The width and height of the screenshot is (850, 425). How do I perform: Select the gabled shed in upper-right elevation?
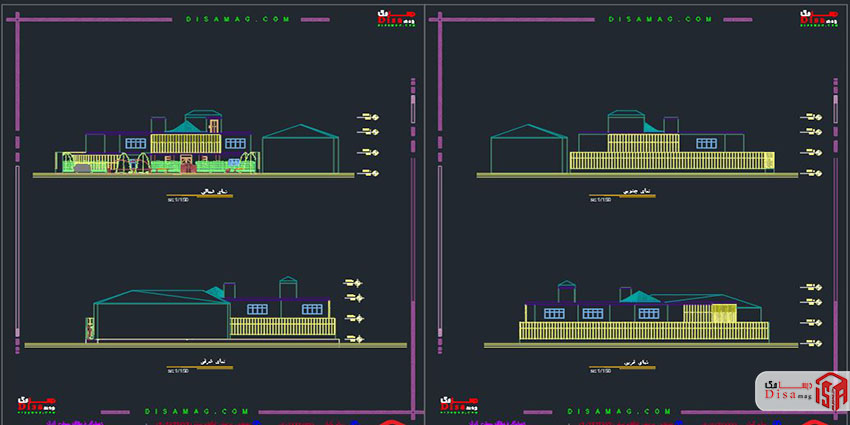[x=530, y=150]
